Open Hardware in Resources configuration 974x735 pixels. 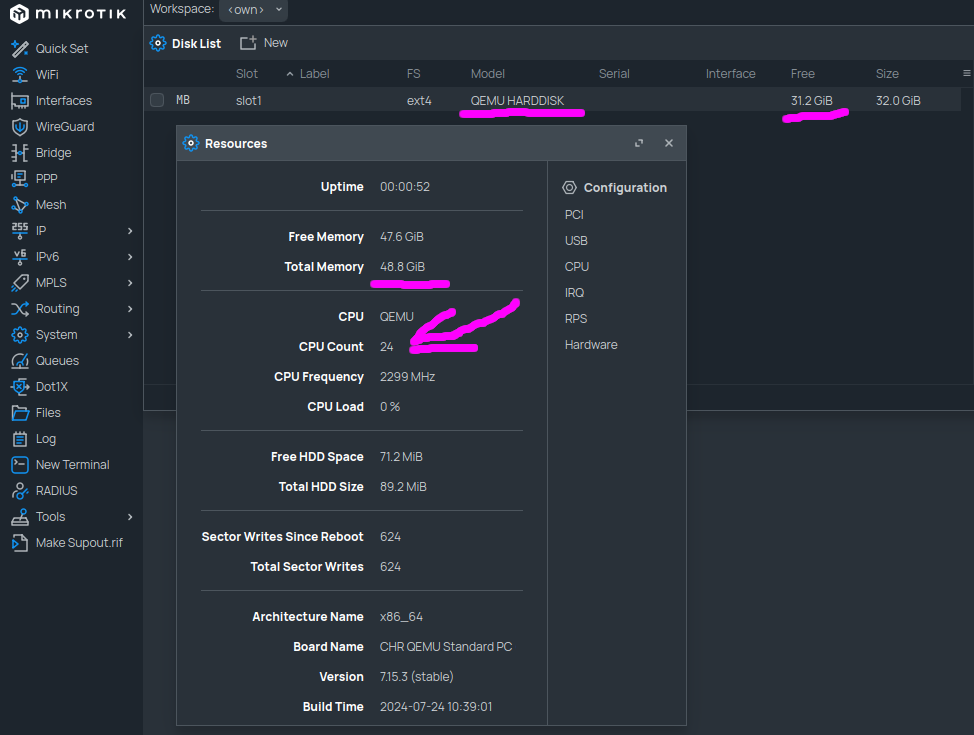point(591,345)
